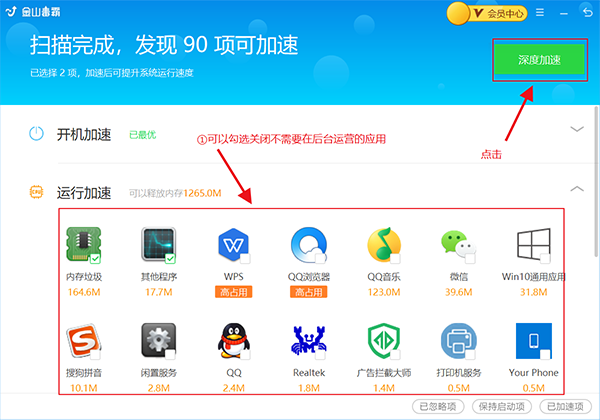Select the WPS app icon
Image resolution: width=600 pixels, height=420 pixels.
tap(233, 245)
